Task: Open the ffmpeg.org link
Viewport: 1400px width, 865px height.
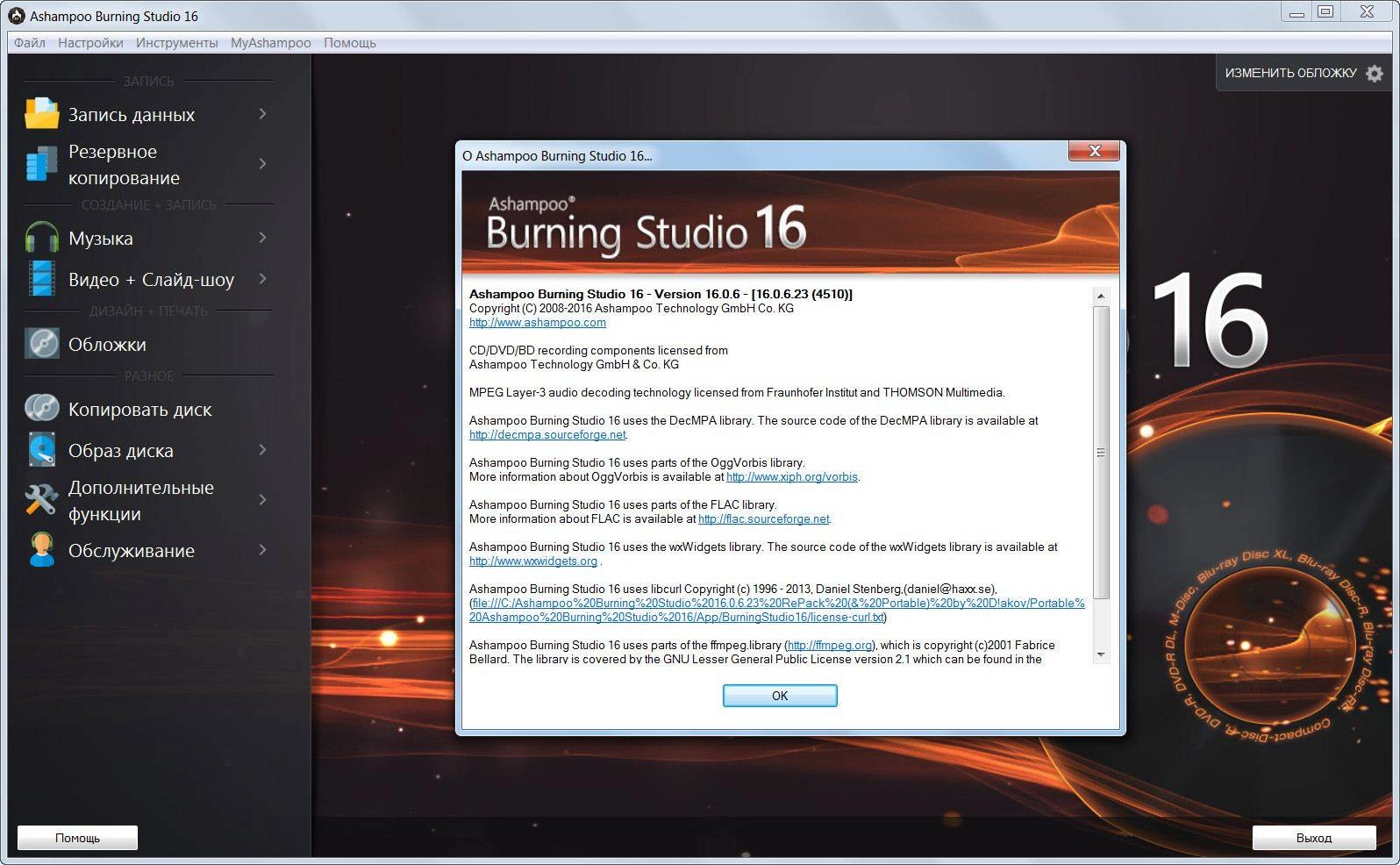Action: pyautogui.click(x=830, y=646)
